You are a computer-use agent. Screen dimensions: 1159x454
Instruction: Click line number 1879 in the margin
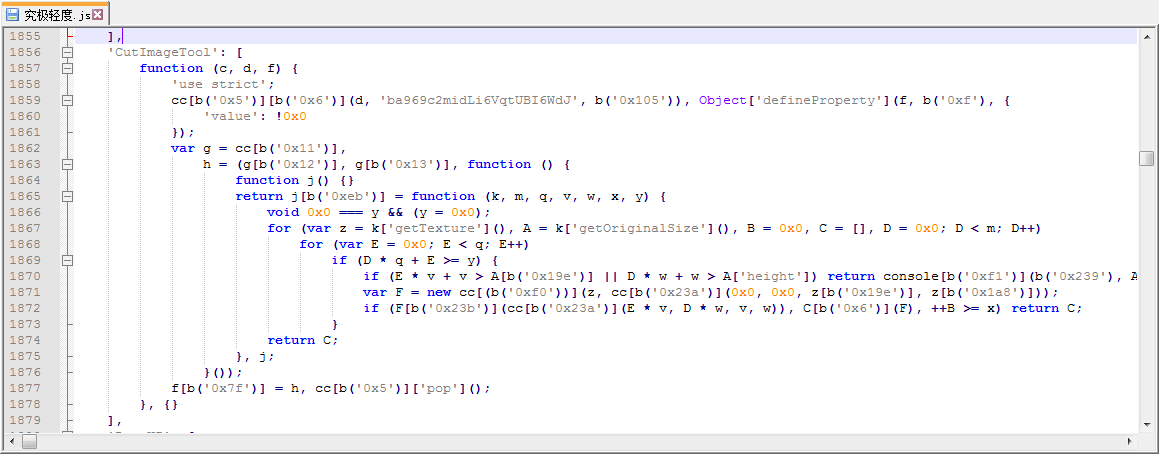point(24,420)
